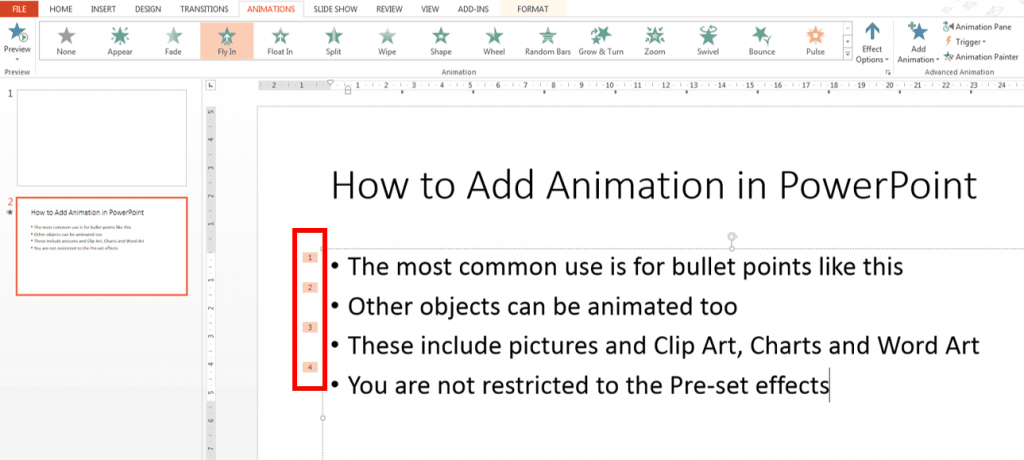Select animation marker 4
This screenshot has width=1024, height=460.
pos(311,367)
